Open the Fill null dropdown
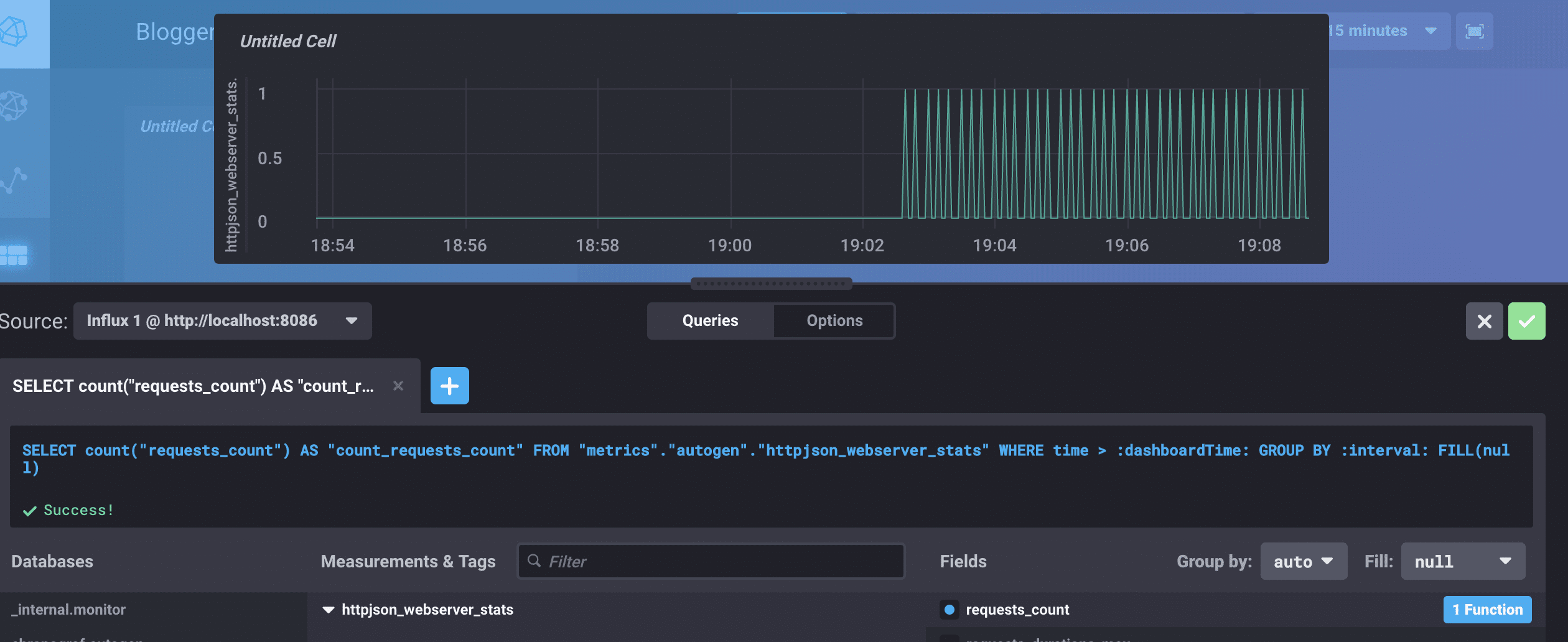 point(1462,562)
